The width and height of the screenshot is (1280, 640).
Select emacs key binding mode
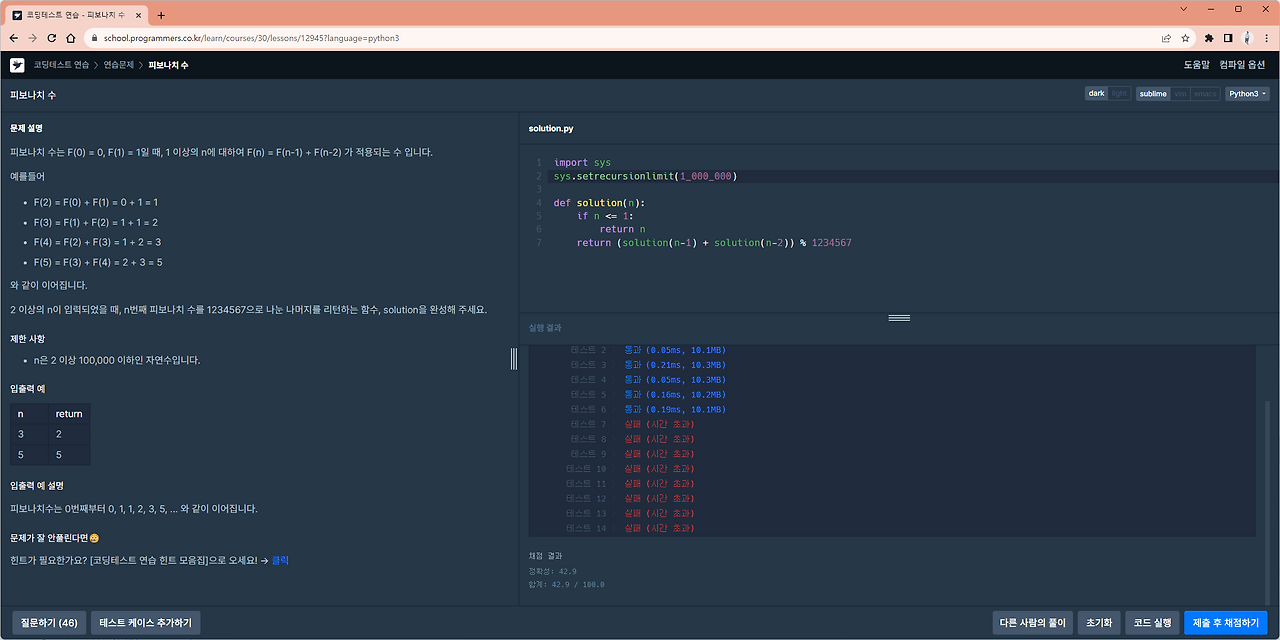tap(1205, 94)
